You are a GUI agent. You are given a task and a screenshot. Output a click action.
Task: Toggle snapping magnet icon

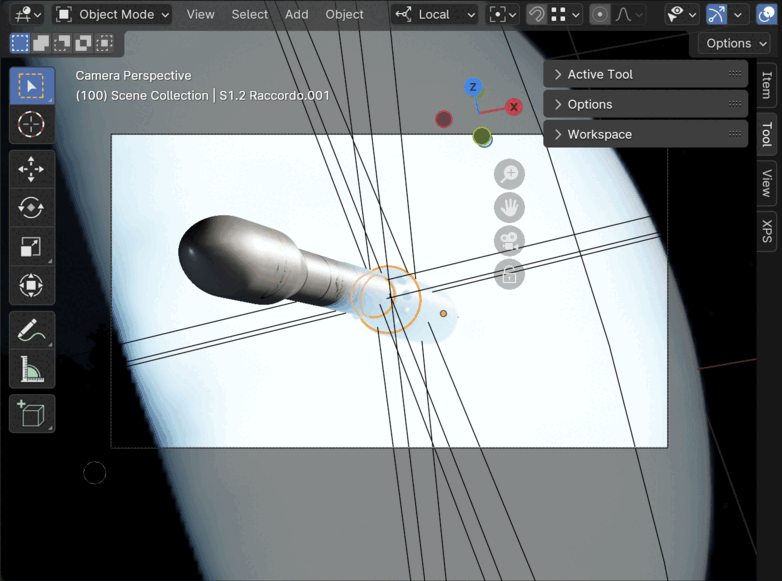(537, 14)
